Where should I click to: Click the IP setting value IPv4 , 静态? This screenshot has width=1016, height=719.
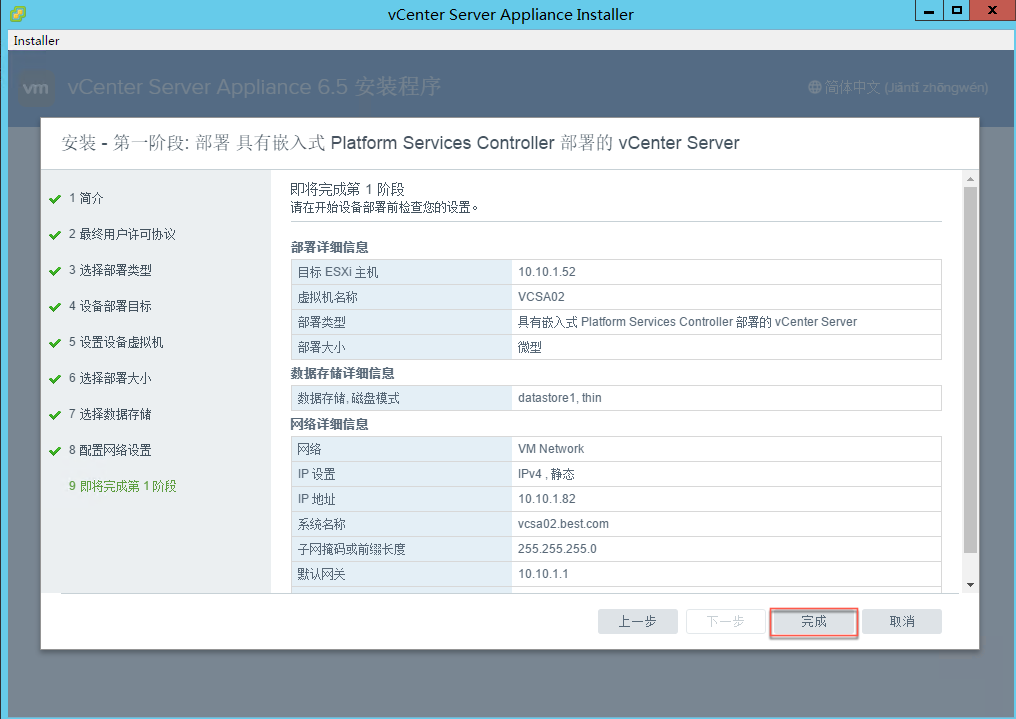click(x=546, y=474)
